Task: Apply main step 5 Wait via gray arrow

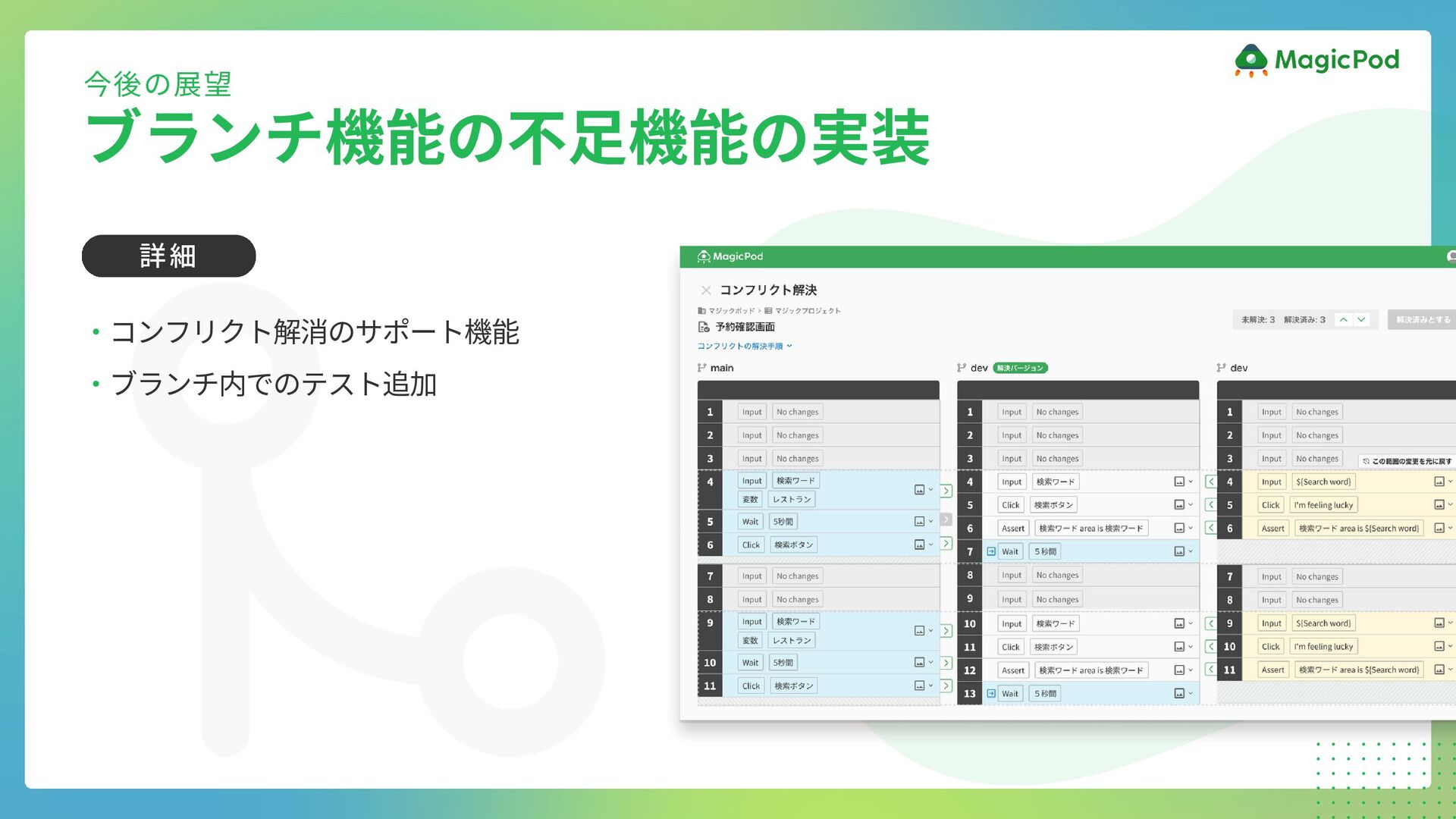Action: (946, 519)
